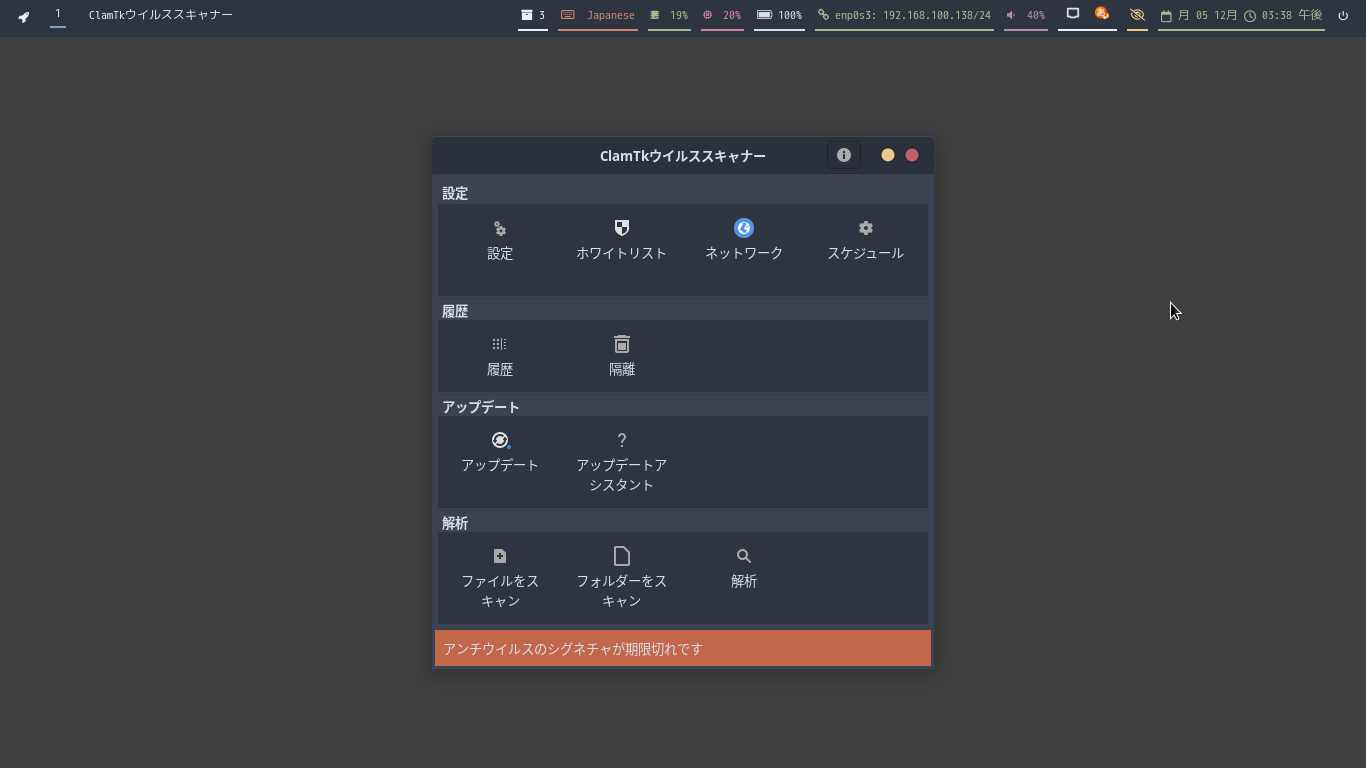The height and width of the screenshot is (768, 1366).
Task: Click the network enp0s3 address indicator
Action: 904,16
